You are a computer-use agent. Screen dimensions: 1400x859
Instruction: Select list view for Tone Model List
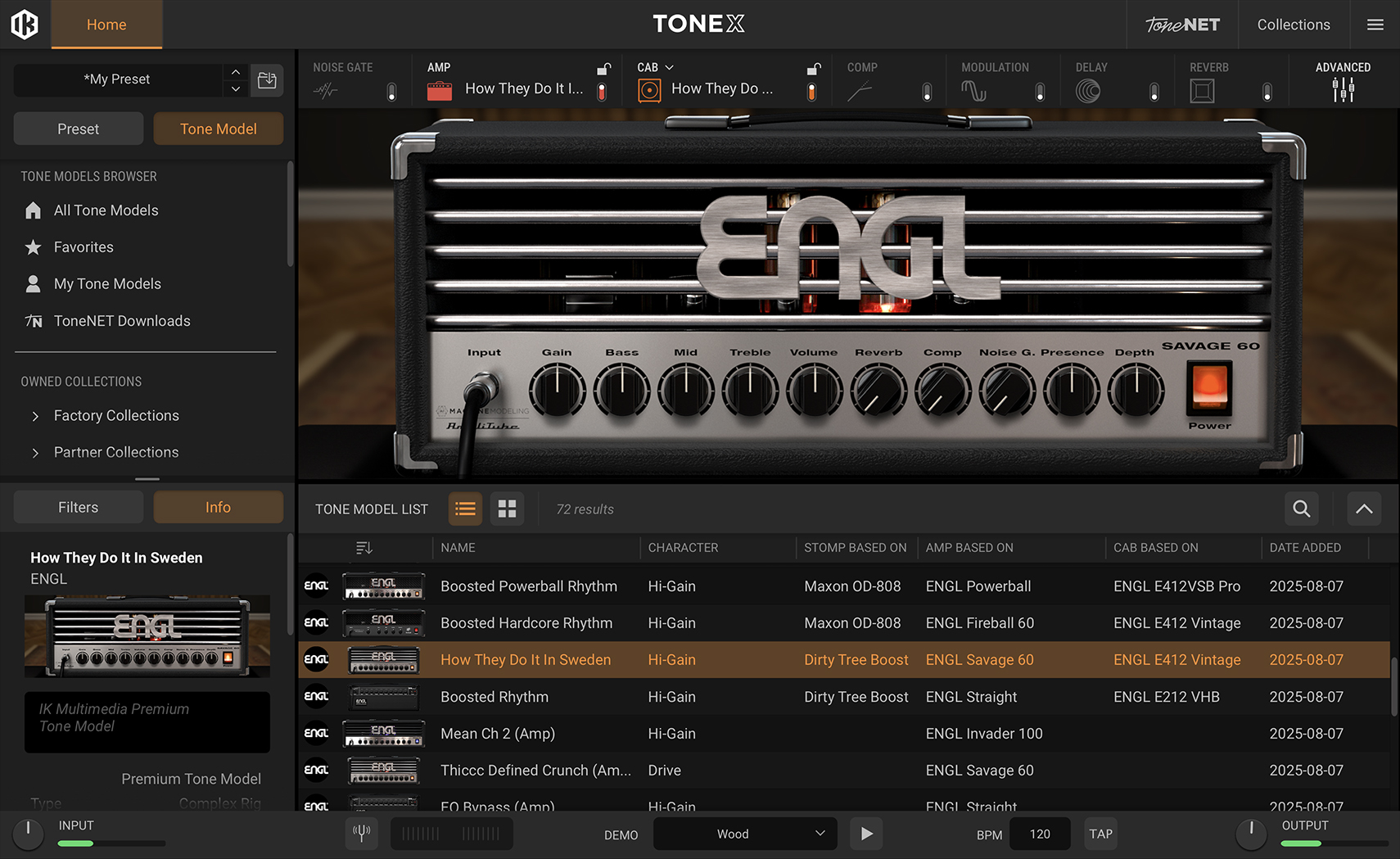(465, 509)
